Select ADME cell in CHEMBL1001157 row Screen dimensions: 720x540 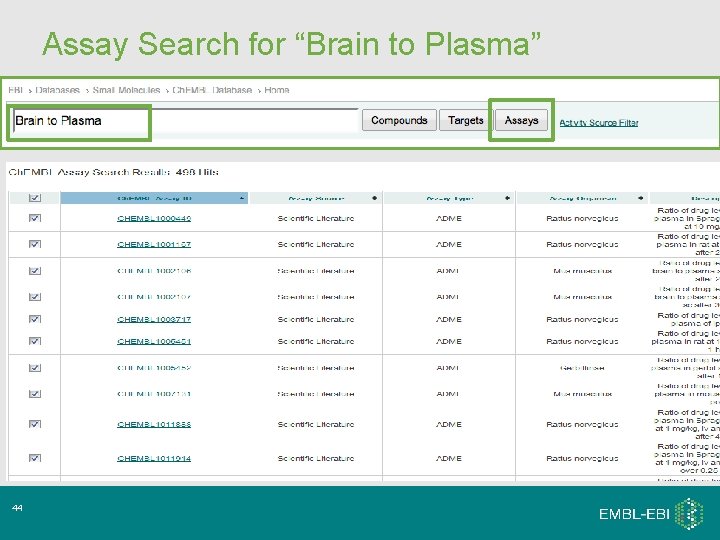pyautogui.click(x=449, y=245)
